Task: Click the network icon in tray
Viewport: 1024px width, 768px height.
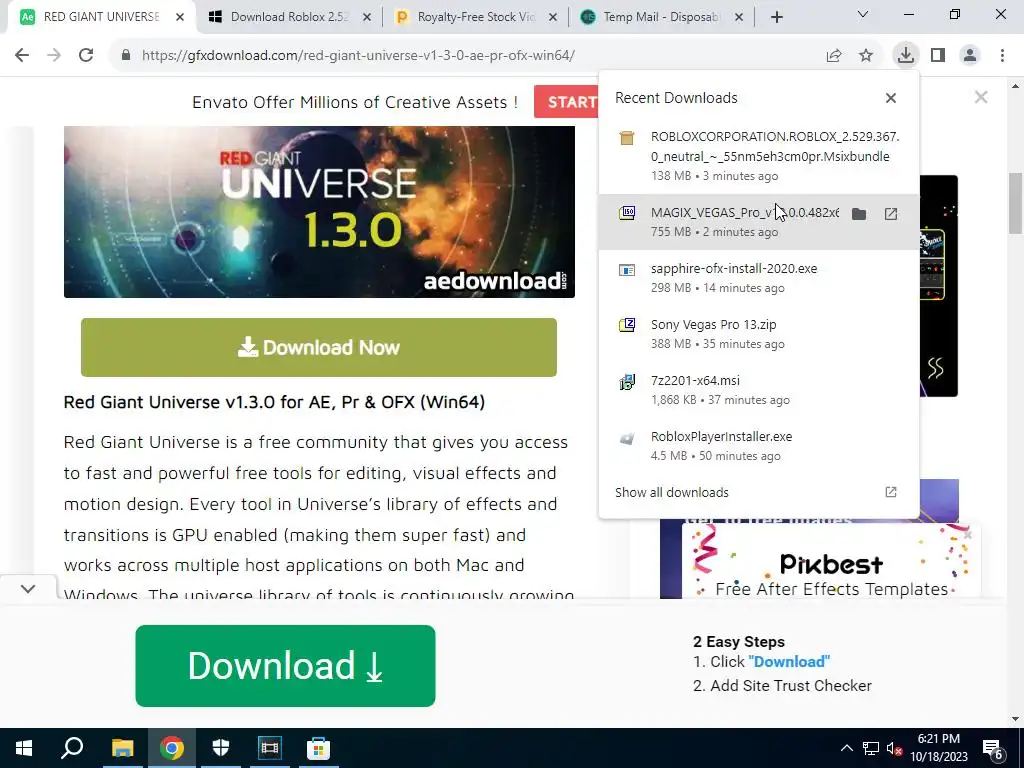Action: [871, 748]
